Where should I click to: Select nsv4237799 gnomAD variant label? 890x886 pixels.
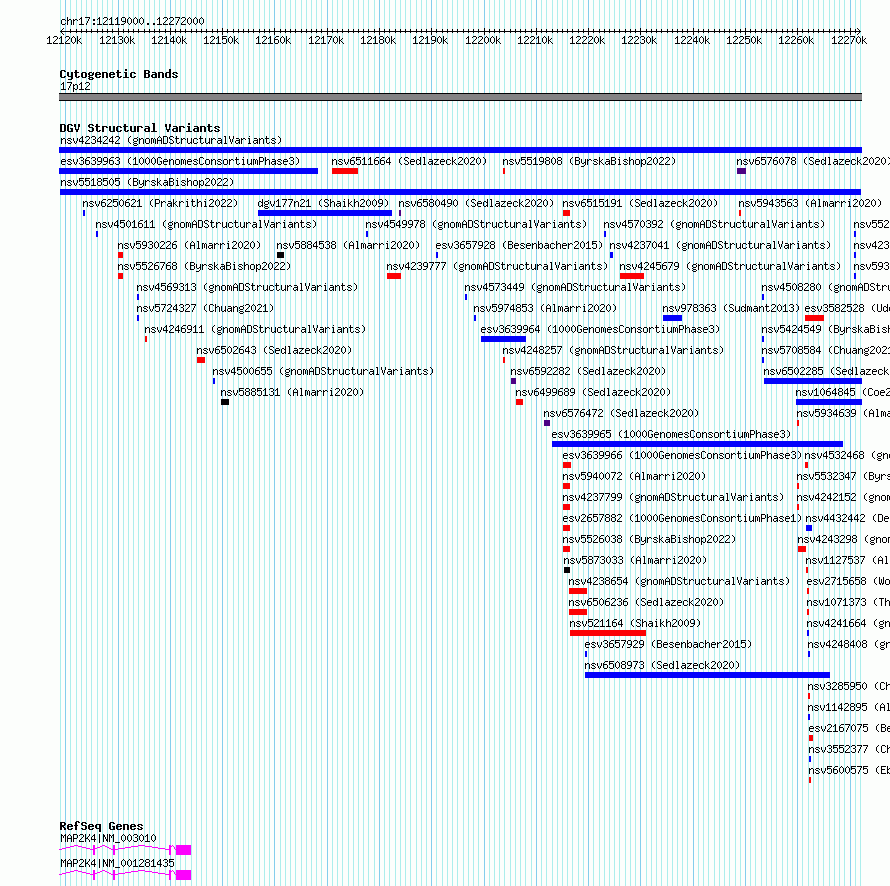pos(673,497)
